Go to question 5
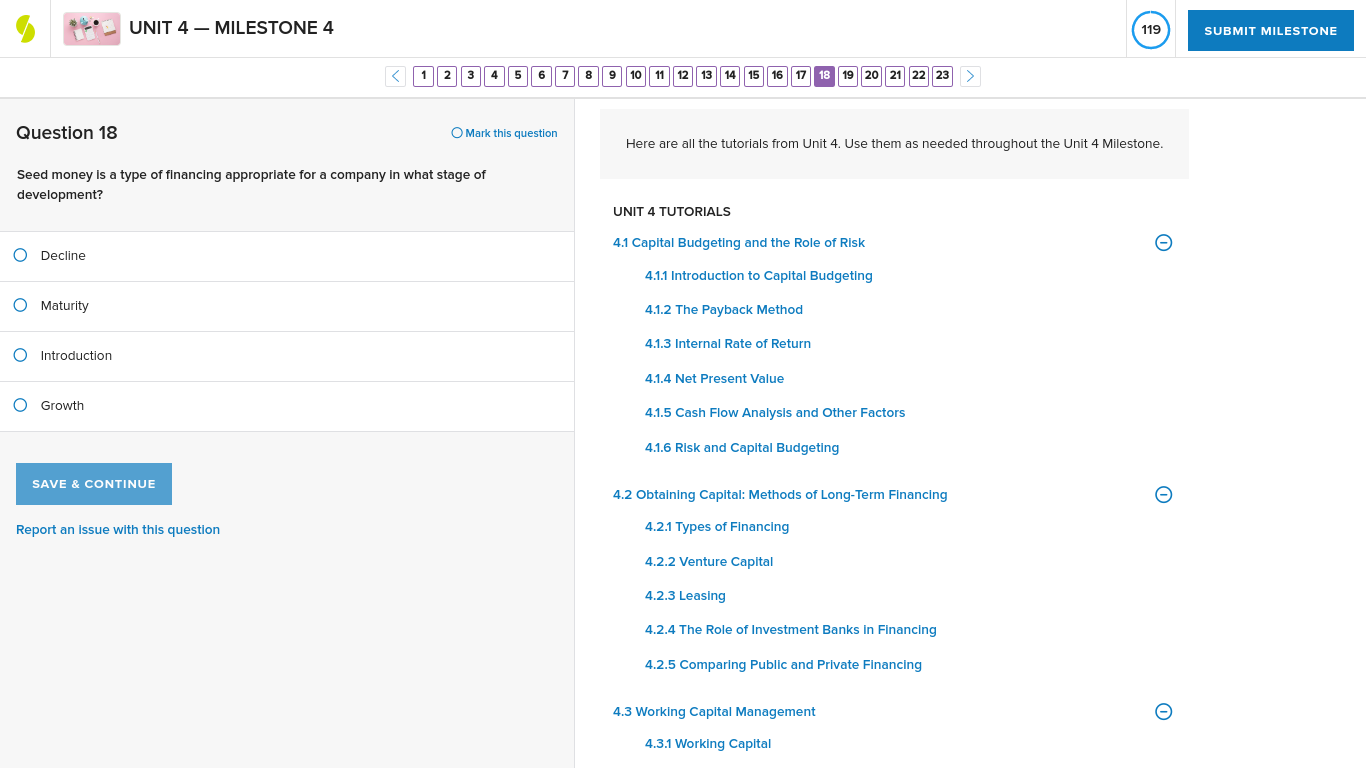The width and height of the screenshot is (1366, 768). 517,75
